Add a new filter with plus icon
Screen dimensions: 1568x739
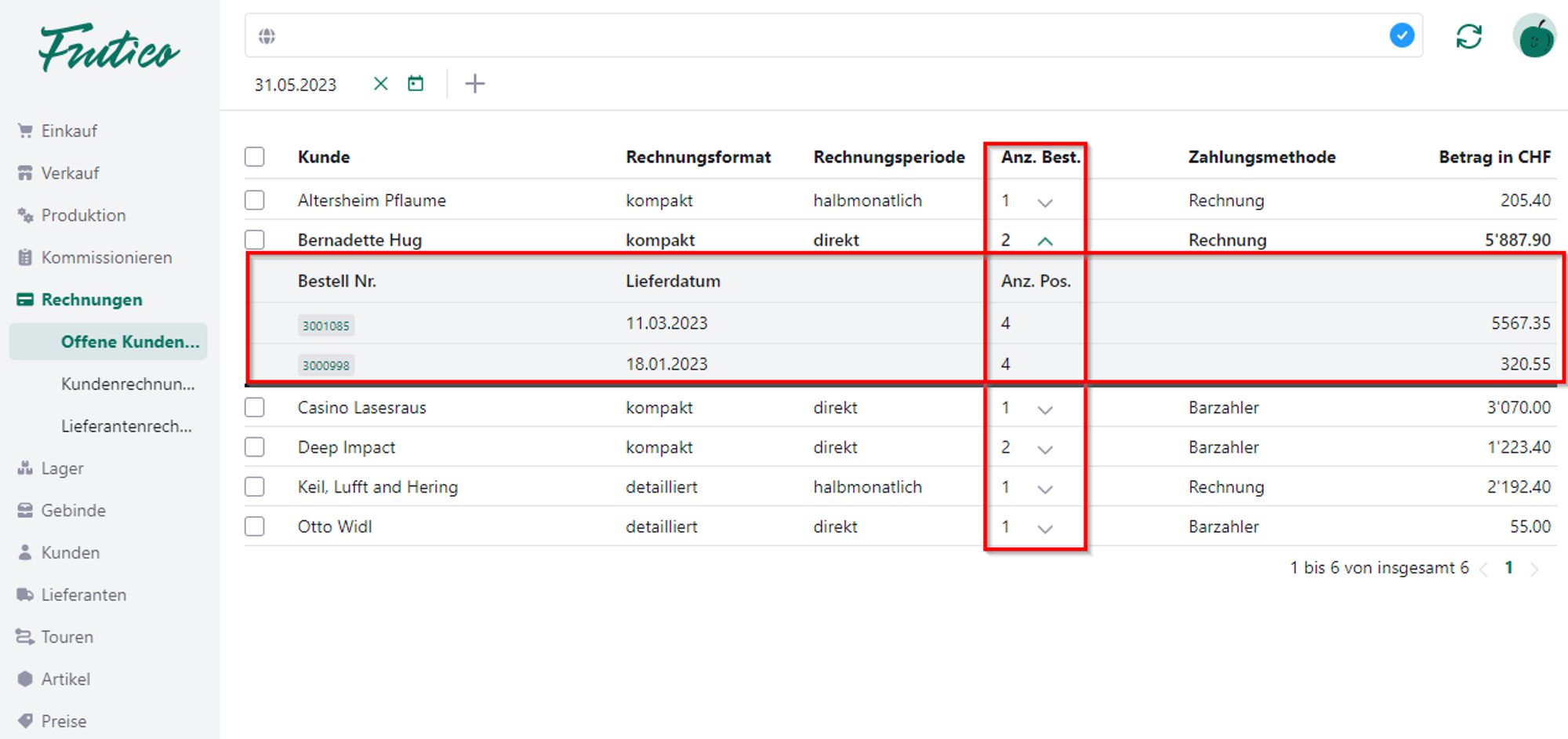(474, 84)
